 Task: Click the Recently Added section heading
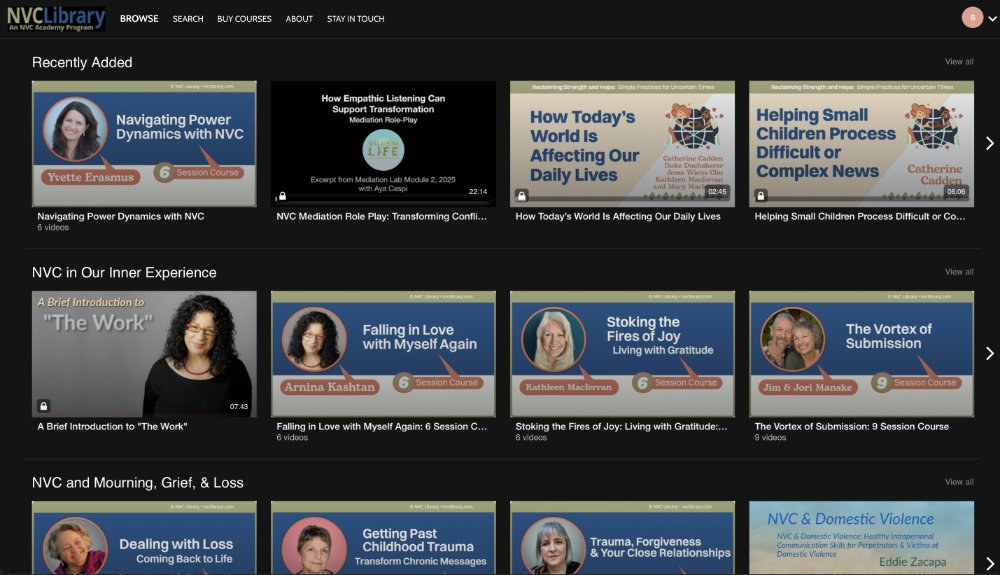click(x=82, y=62)
